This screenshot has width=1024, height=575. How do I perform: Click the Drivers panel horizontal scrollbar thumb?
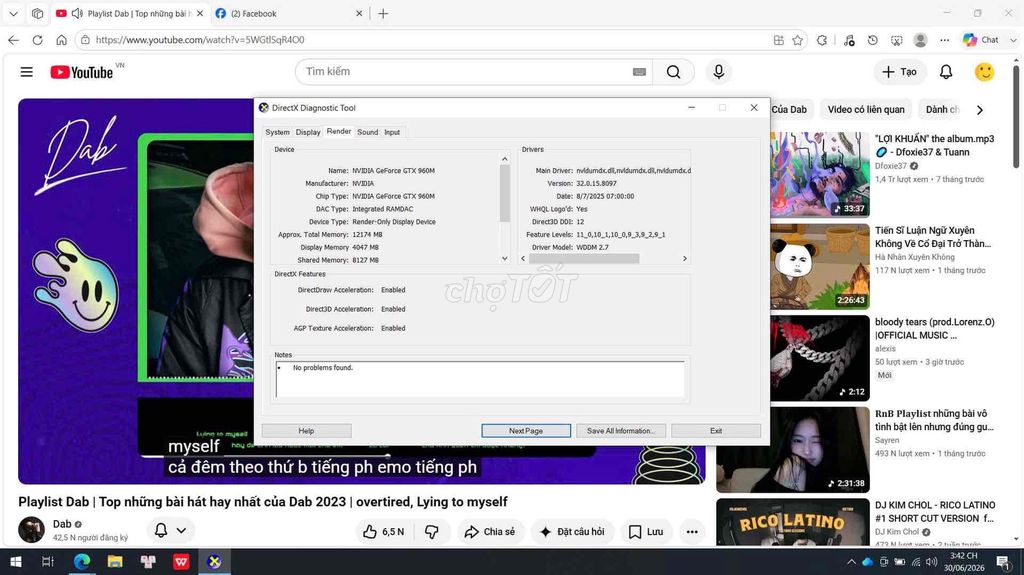pos(584,258)
